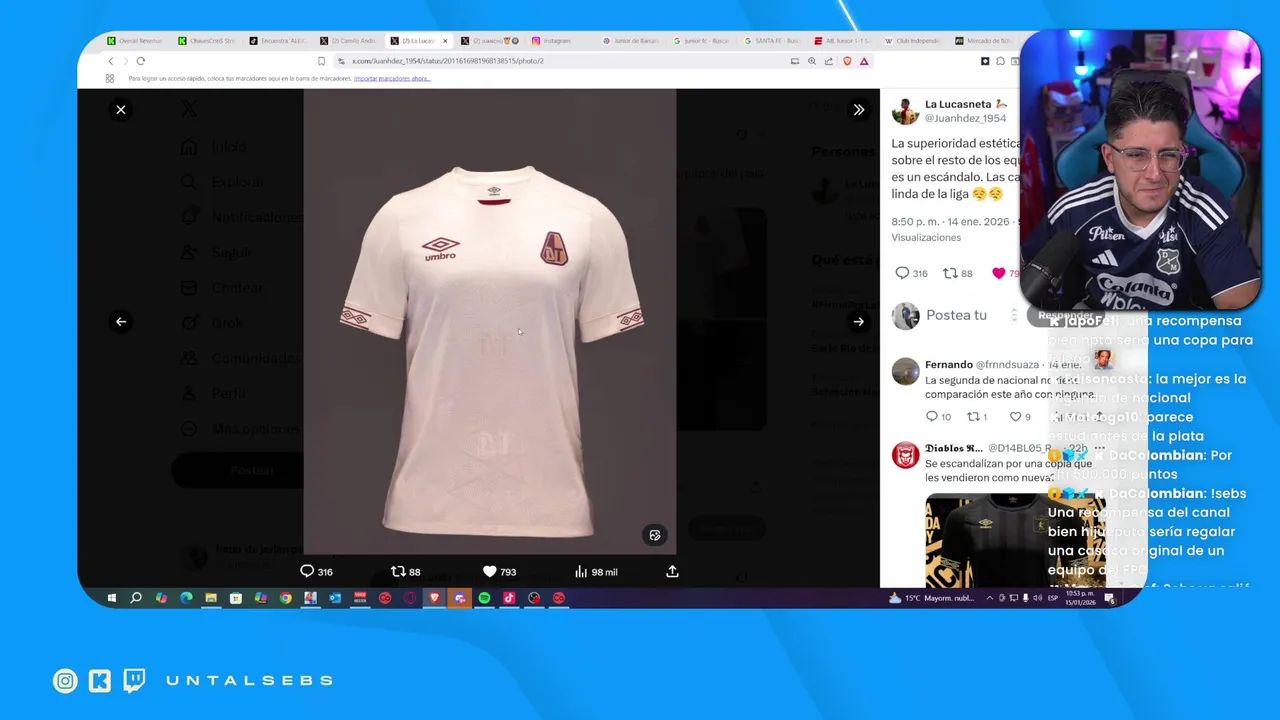Click the share page icon in the address bar
This screenshot has width=1280, height=720.
tap(828, 61)
